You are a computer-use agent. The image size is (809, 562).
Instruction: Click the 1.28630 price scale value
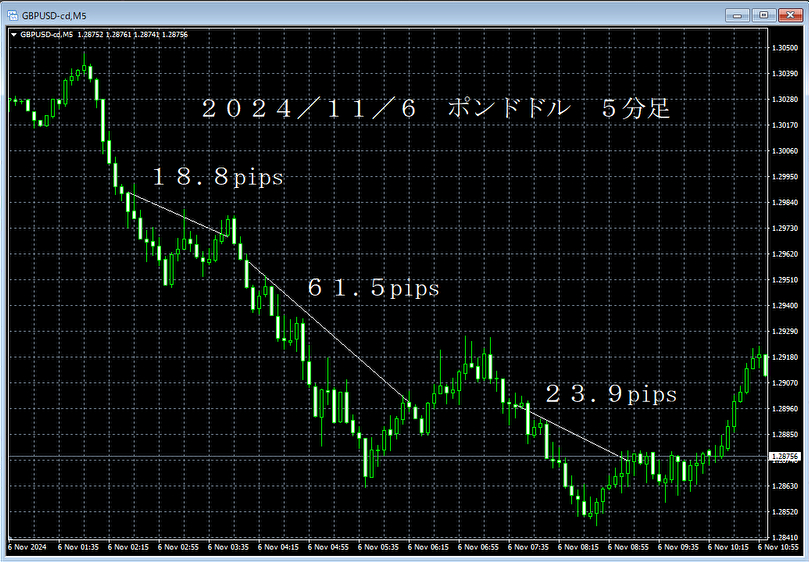(785, 486)
